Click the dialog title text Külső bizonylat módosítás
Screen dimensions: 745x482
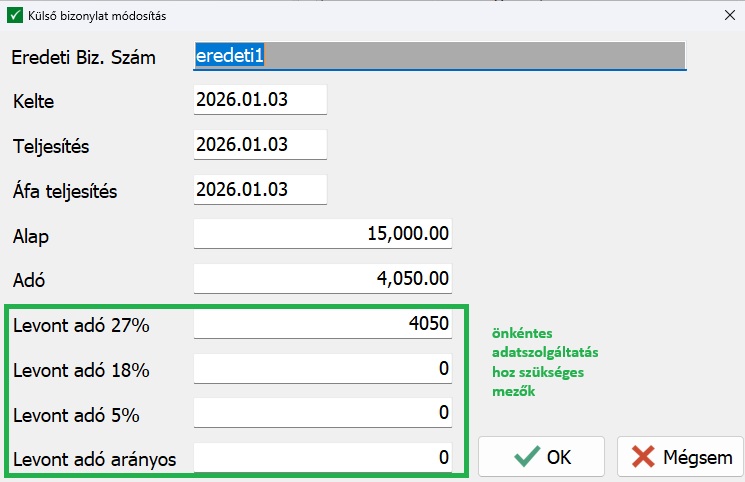[101, 16]
